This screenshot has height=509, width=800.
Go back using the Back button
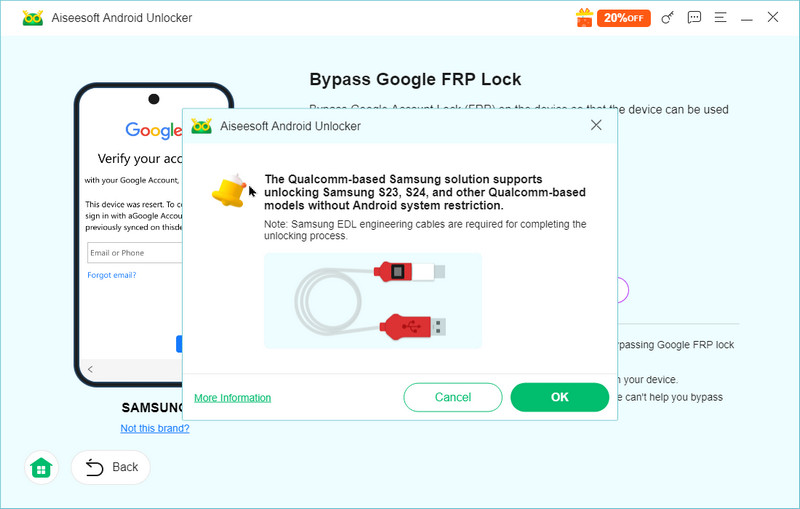click(x=111, y=467)
